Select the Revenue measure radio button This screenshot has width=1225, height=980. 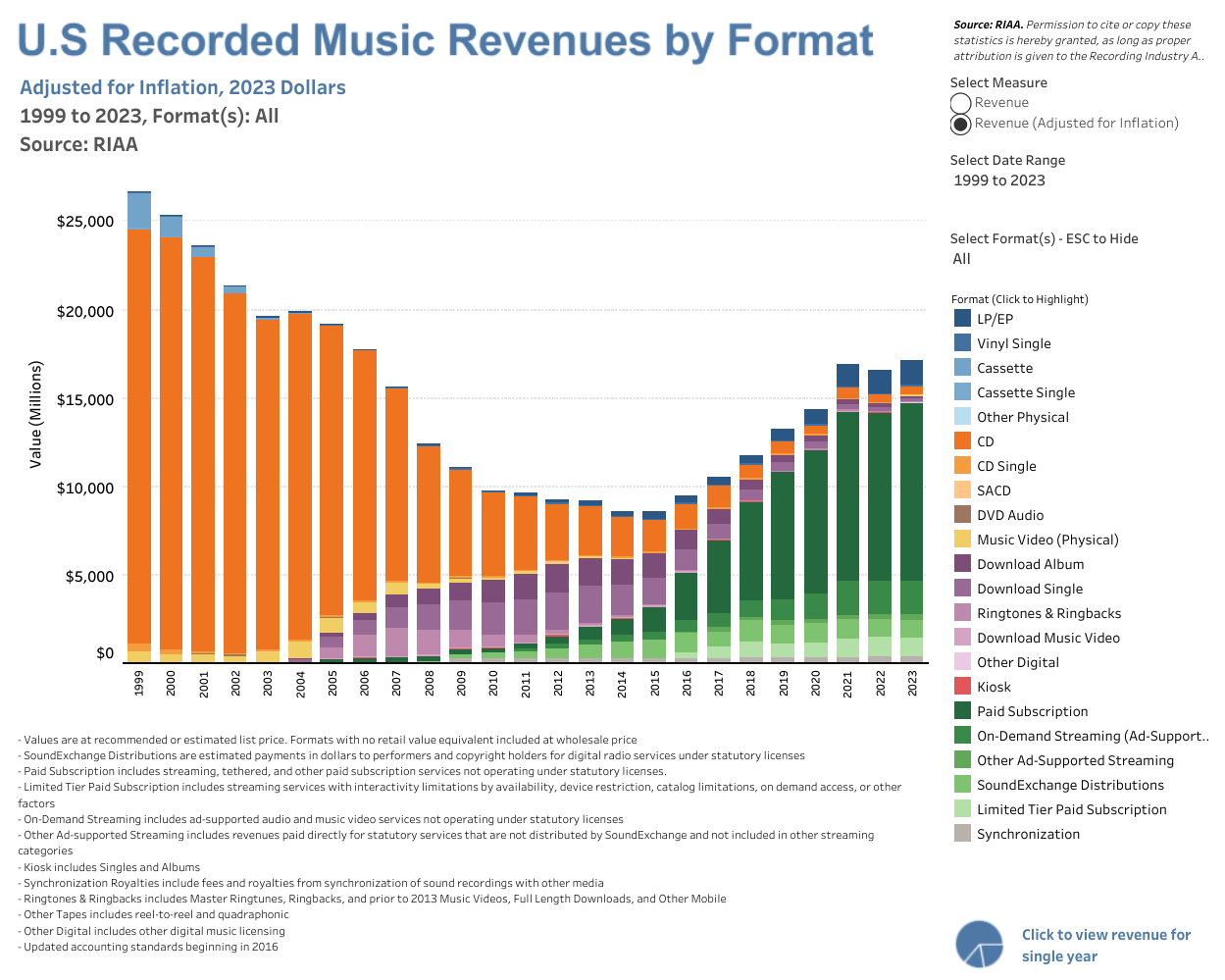961,103
